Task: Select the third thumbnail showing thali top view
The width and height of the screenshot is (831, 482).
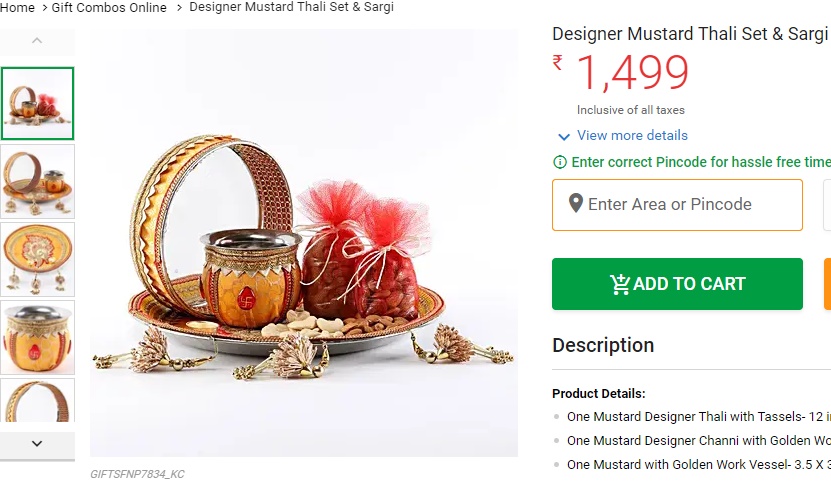Action: click(x=38, y=259)
